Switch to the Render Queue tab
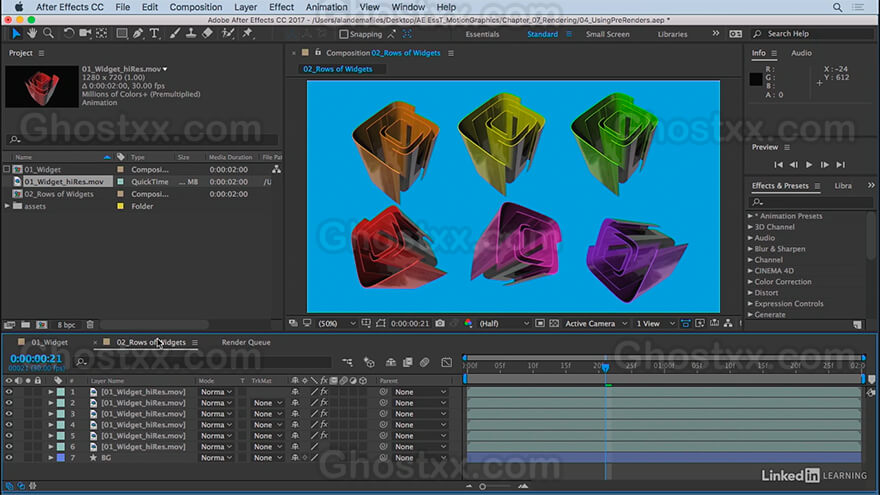The height and width of the screenshot is (495, 880). (246, 342)
